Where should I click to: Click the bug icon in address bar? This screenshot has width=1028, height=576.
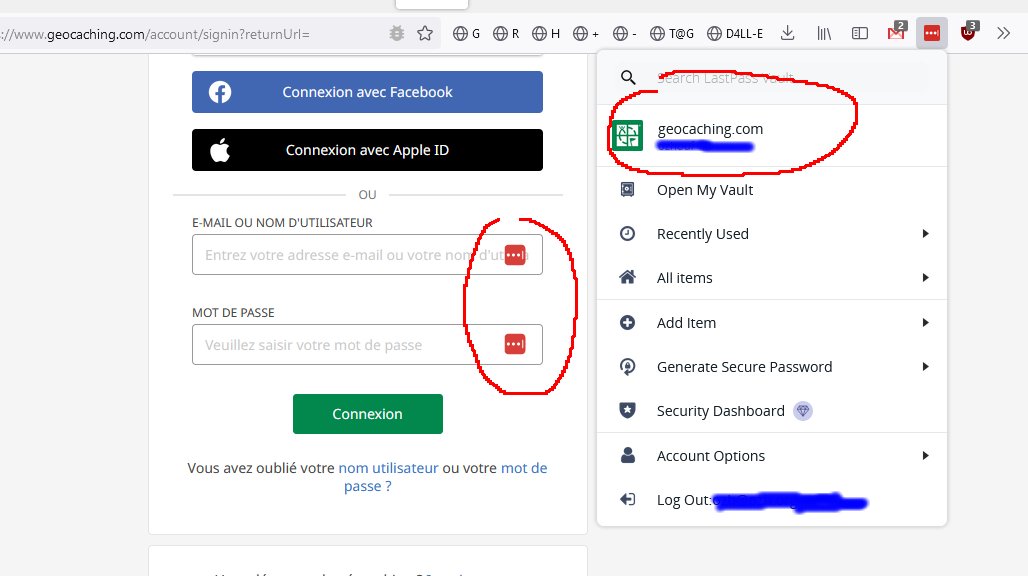[397, 33]
